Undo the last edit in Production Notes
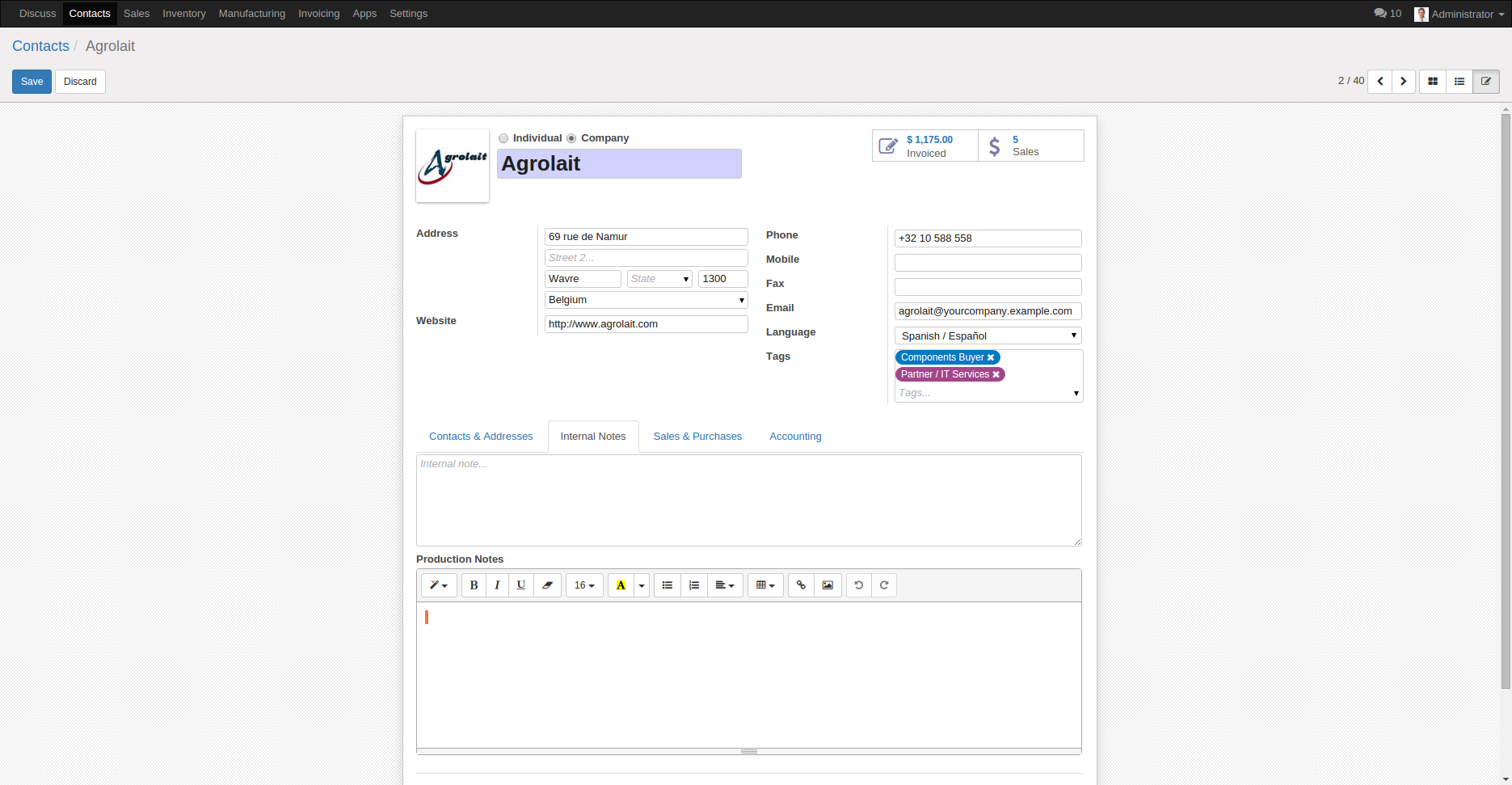Viewport: 1512px width, 785px height. tap(858, 585)
